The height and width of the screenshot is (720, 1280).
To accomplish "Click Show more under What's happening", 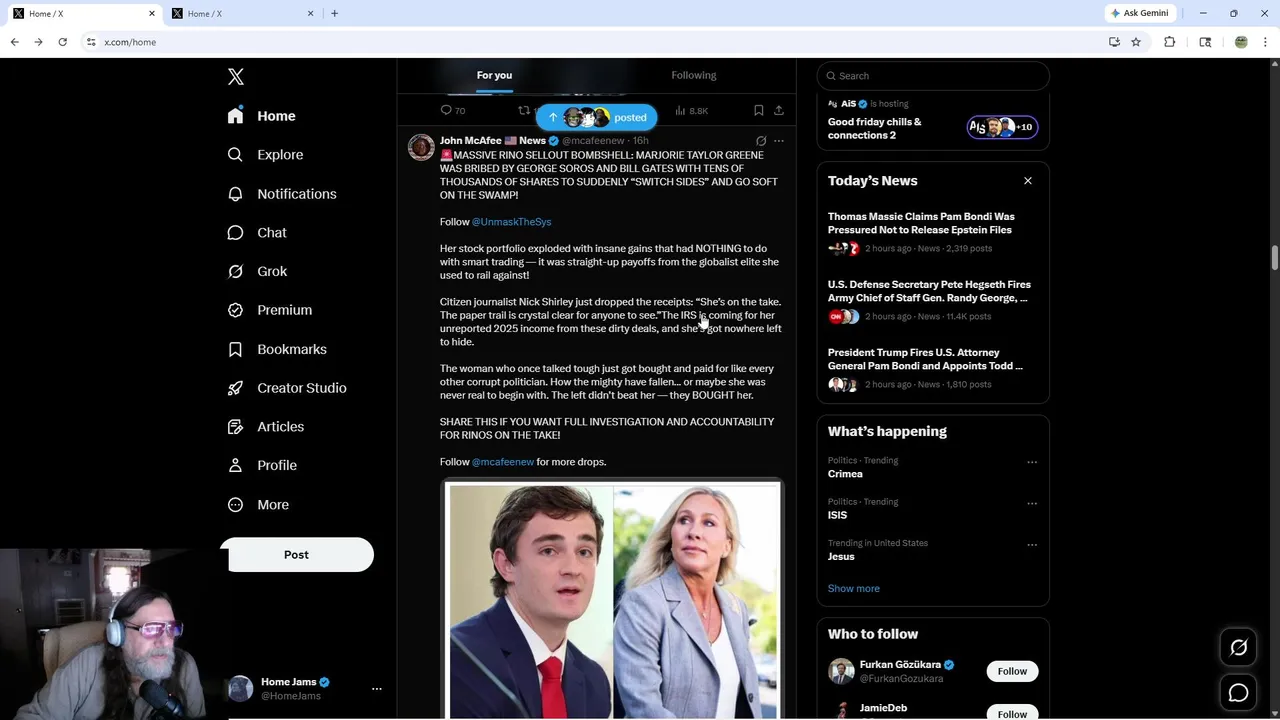I will click(x=854, y=588).
